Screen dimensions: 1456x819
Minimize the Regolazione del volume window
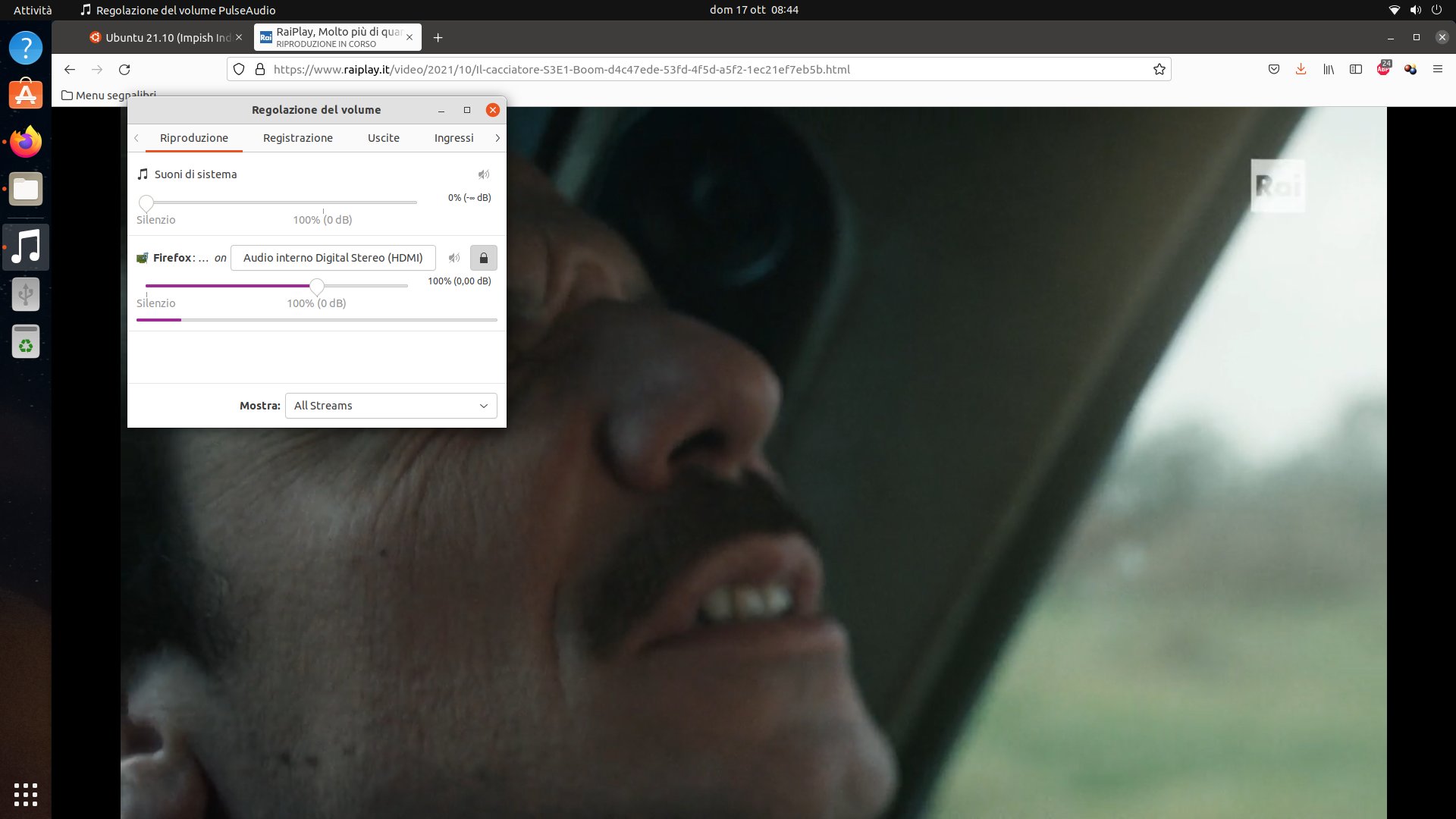coord(441,110)
